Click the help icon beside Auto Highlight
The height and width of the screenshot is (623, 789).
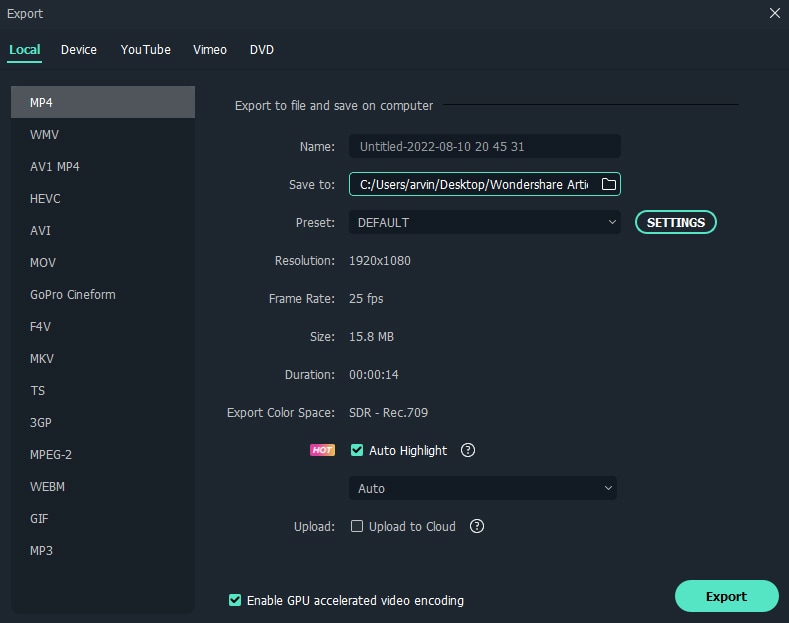467,450
